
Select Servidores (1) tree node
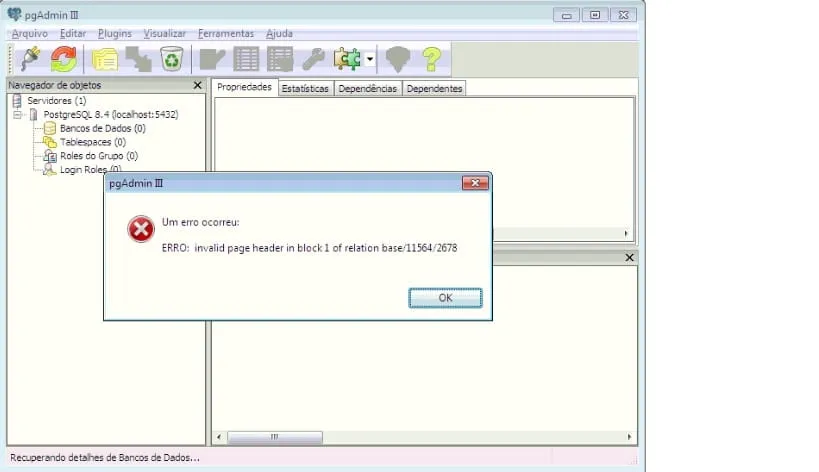[x=56, y=100]
